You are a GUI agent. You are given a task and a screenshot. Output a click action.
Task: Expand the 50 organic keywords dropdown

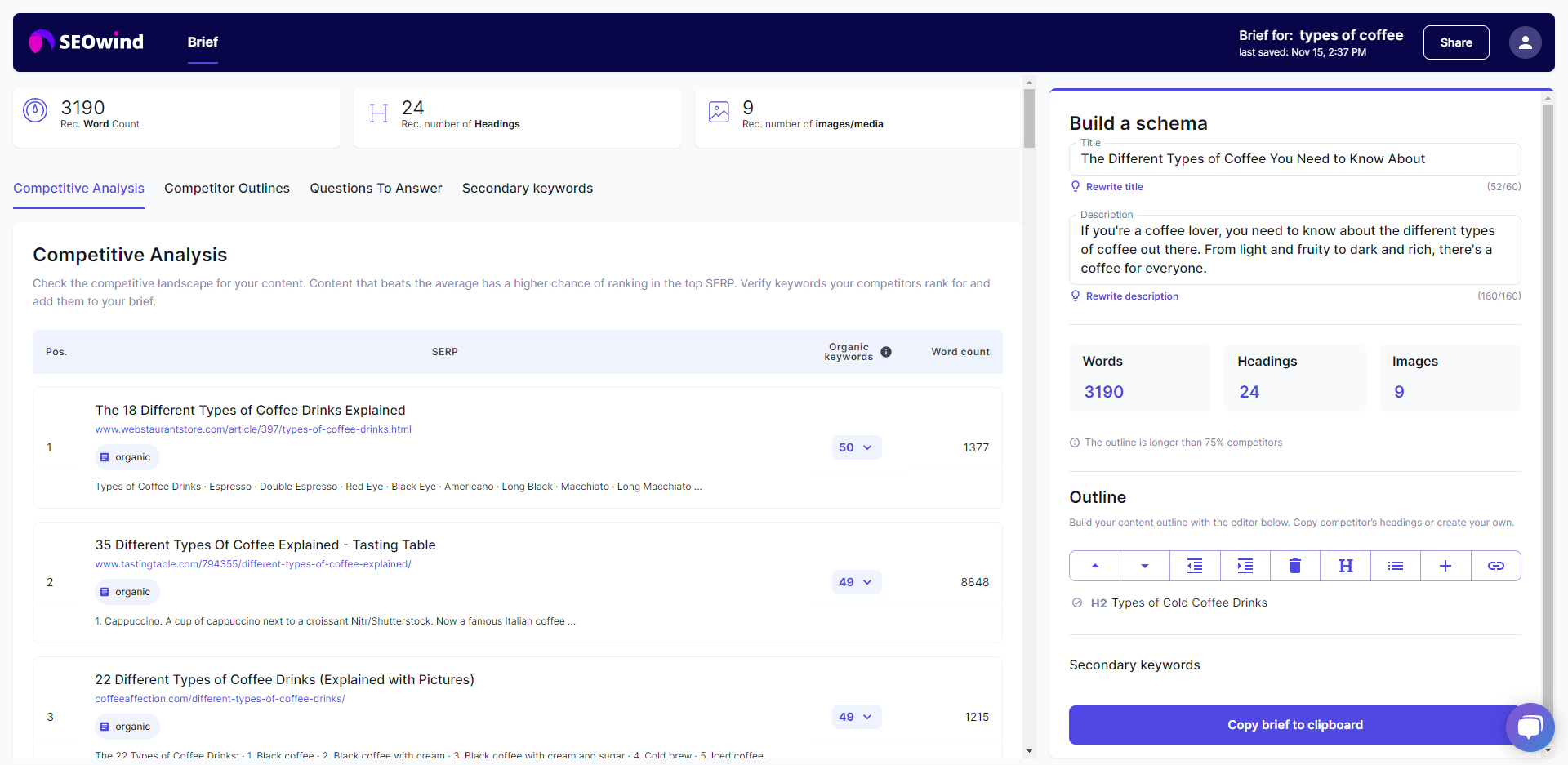856,447
